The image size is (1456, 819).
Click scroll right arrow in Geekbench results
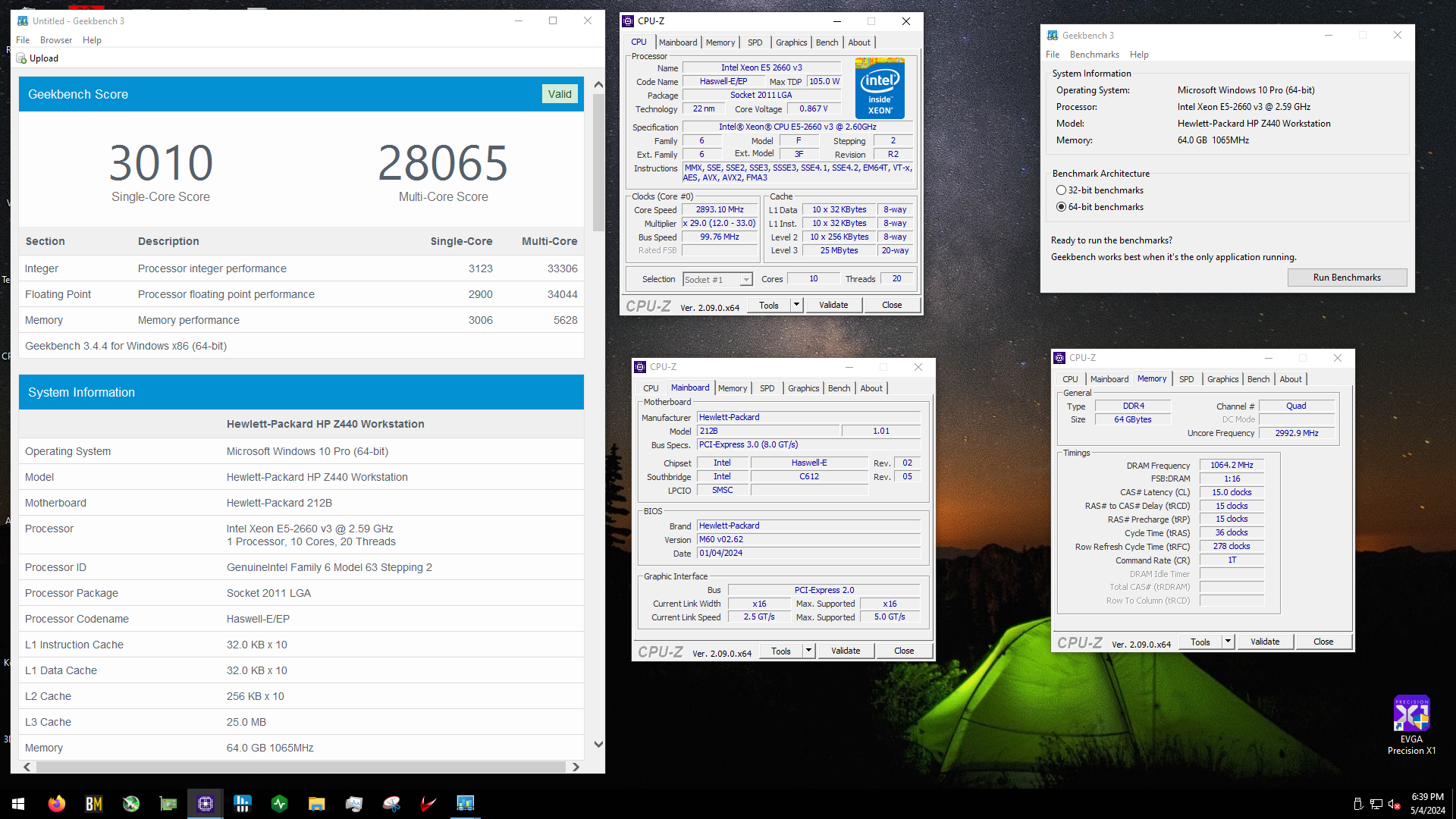tap(576, 767)
